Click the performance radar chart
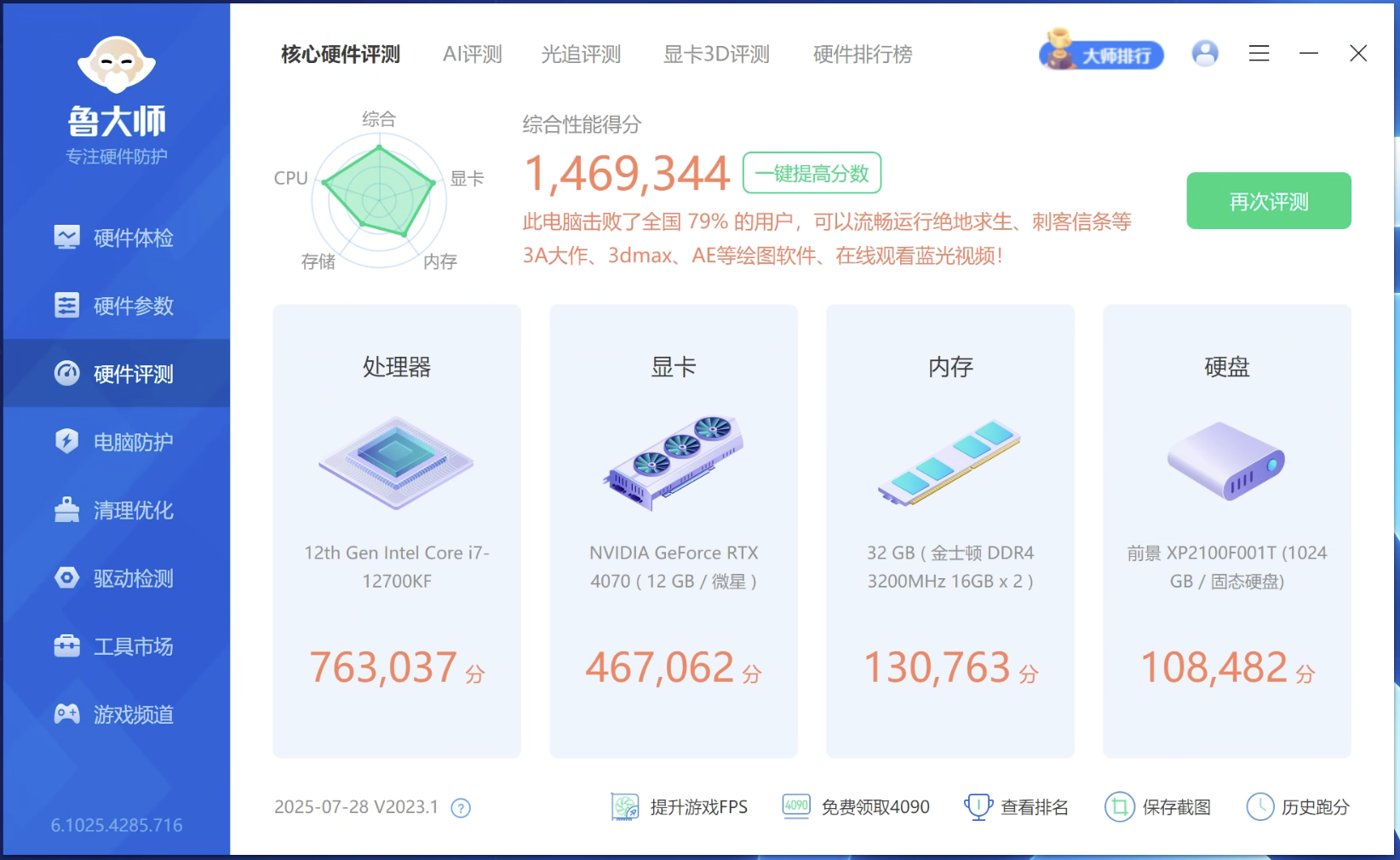This screenshot has width=1400, height=860. (x=379, y=199)
